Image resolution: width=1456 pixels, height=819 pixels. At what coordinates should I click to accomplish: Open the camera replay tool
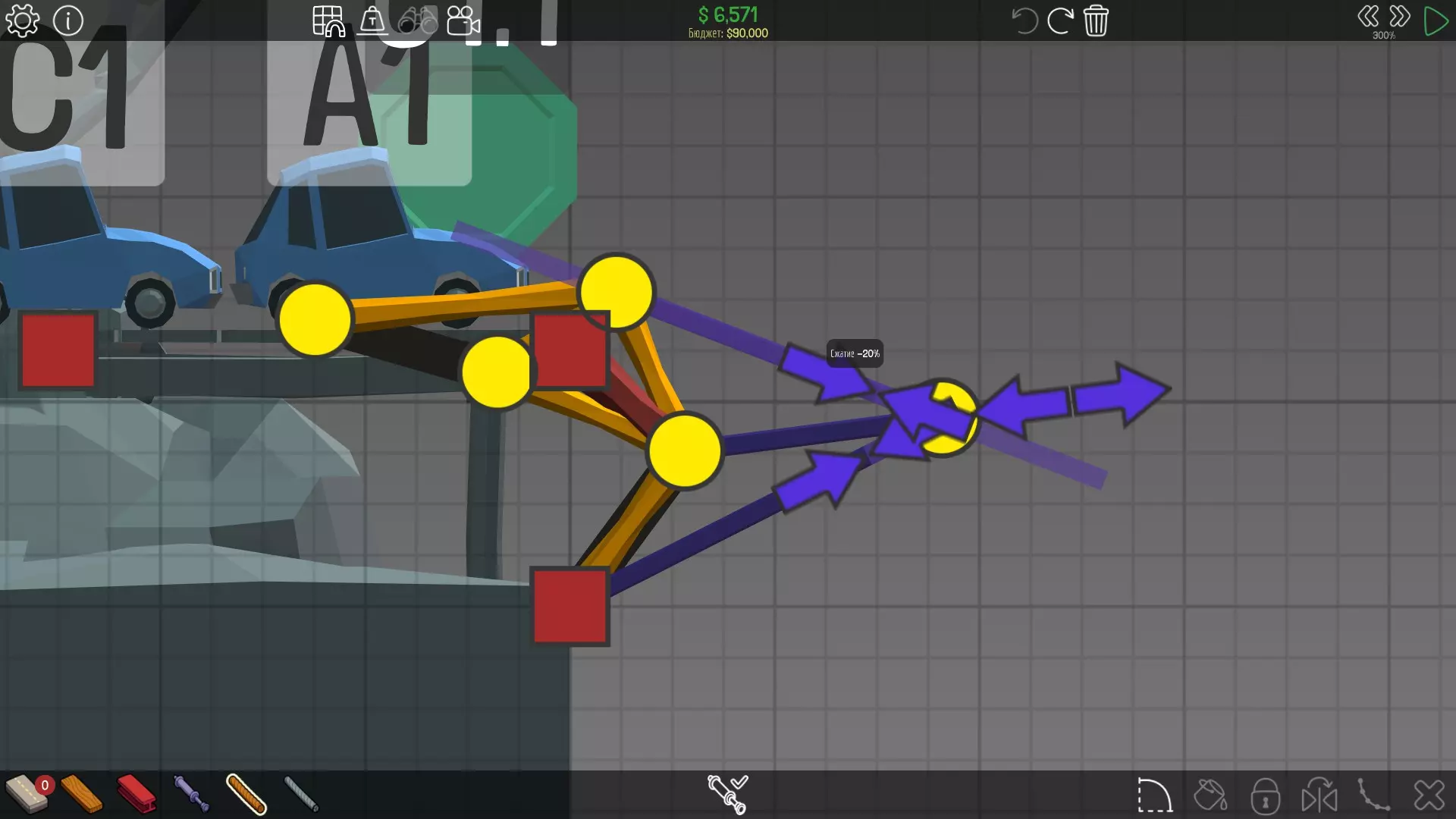click(x=463, y=20)
